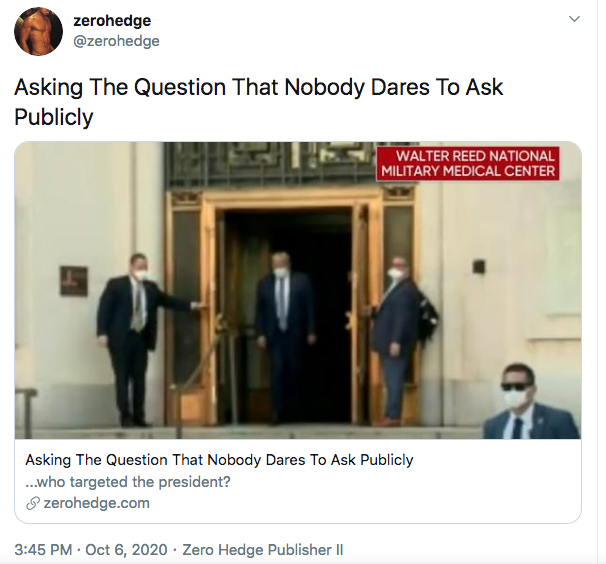606x564 pixels.
Task: Open the 3:45 PM timestamp
Action: 43,550
